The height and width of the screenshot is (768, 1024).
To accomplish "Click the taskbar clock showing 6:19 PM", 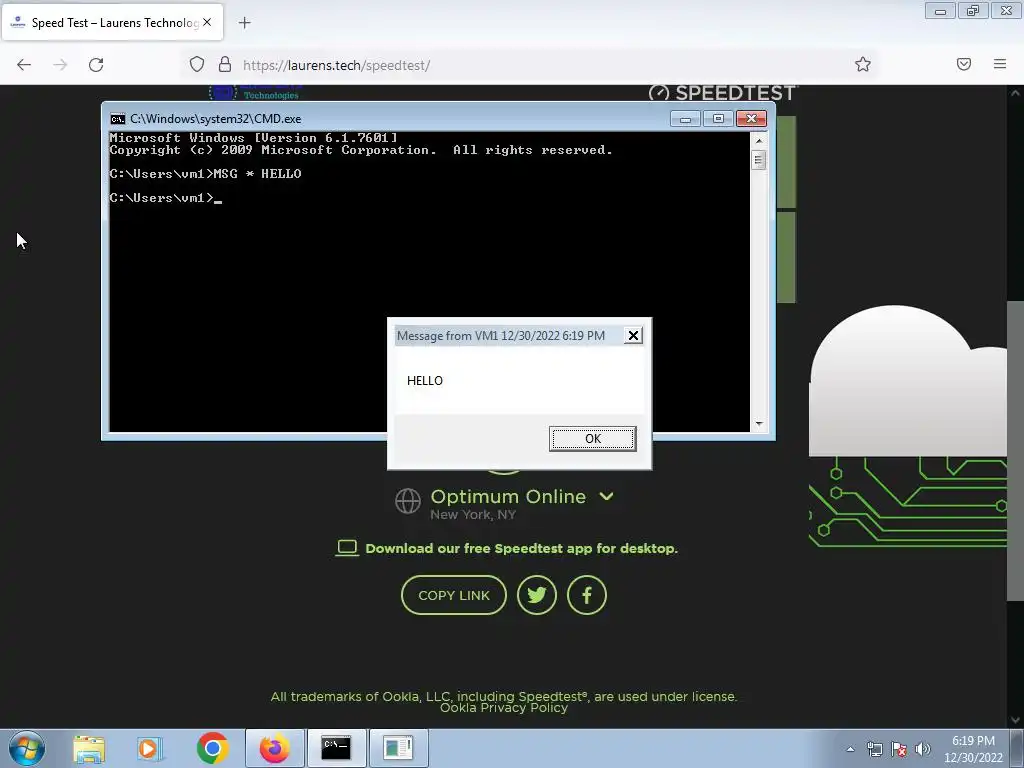I will tap(973, 749).
